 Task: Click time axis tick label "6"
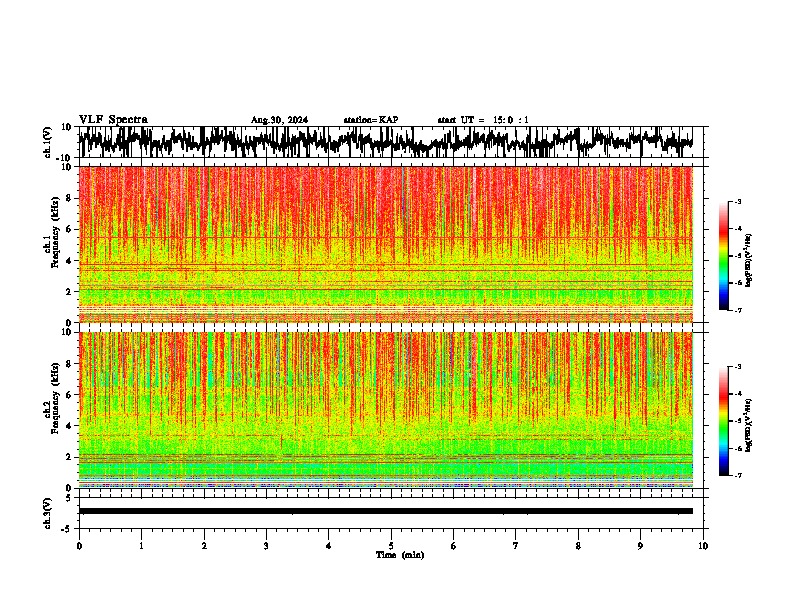click(x=453, y=546)
